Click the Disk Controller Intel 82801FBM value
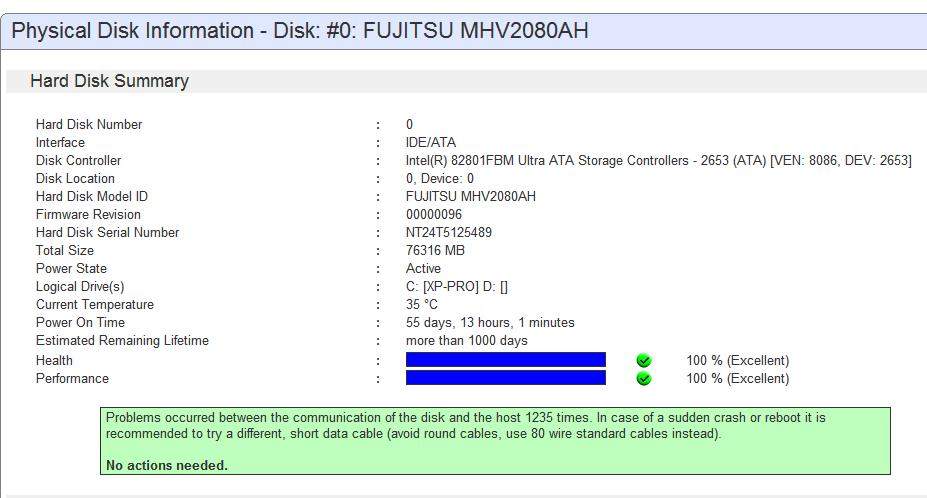Image resolution: width=927 pixels, height=498 pixels. click(659, 160)
